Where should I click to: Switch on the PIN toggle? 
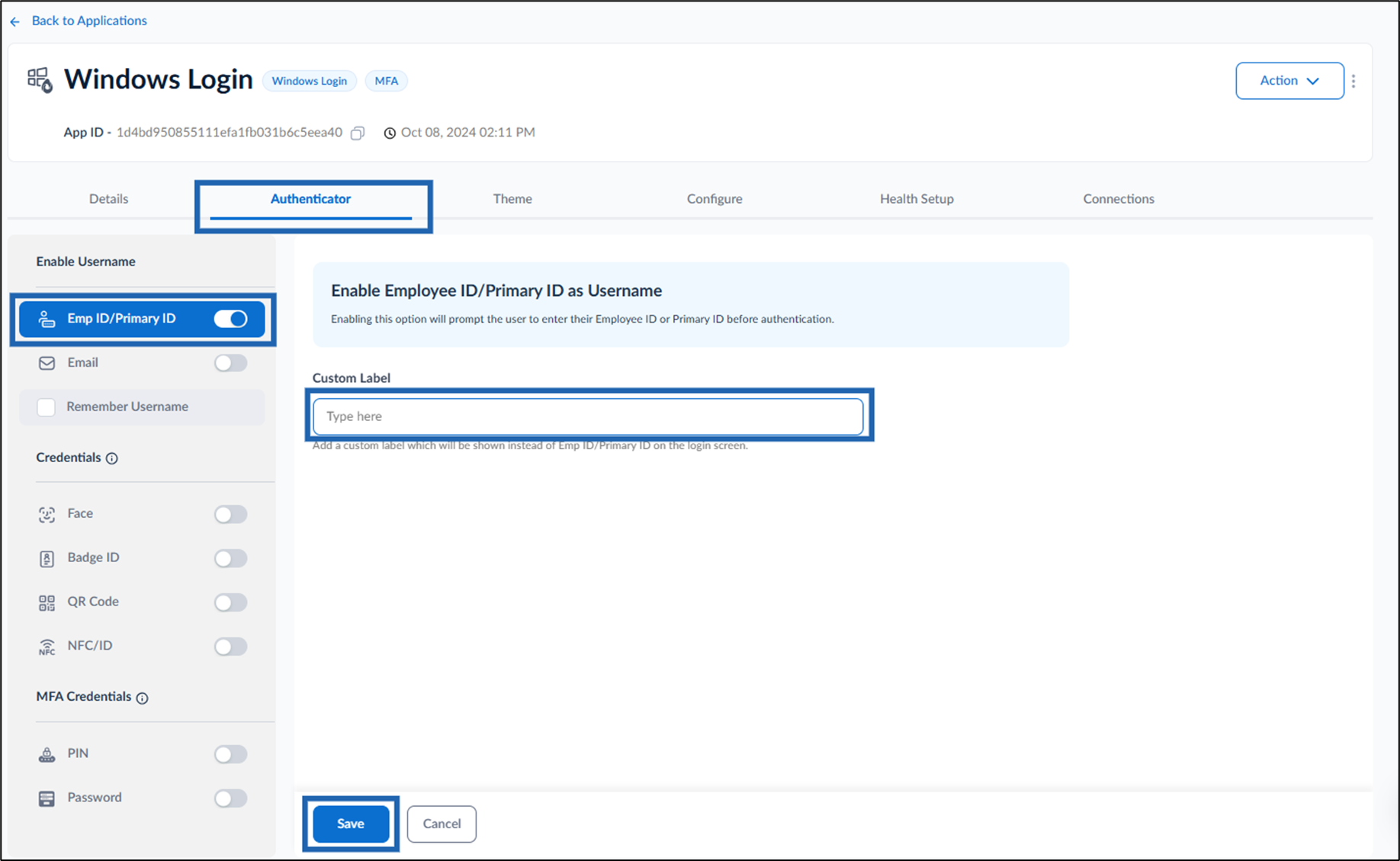[x=230, y=754]
